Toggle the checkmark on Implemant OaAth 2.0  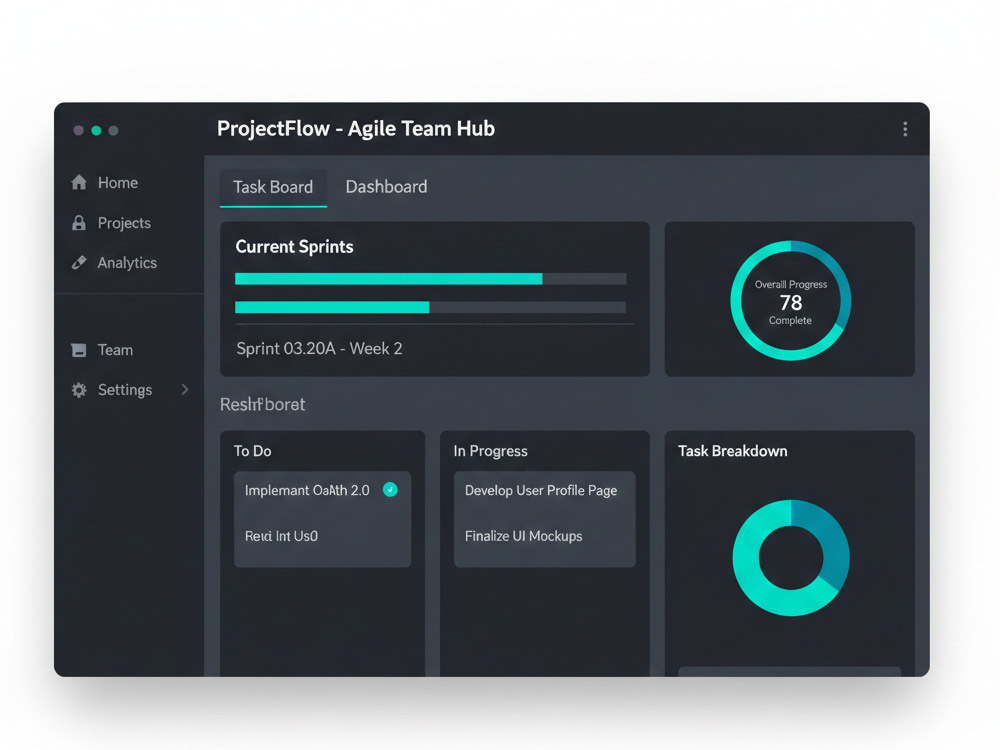click(x=390, y=490)
